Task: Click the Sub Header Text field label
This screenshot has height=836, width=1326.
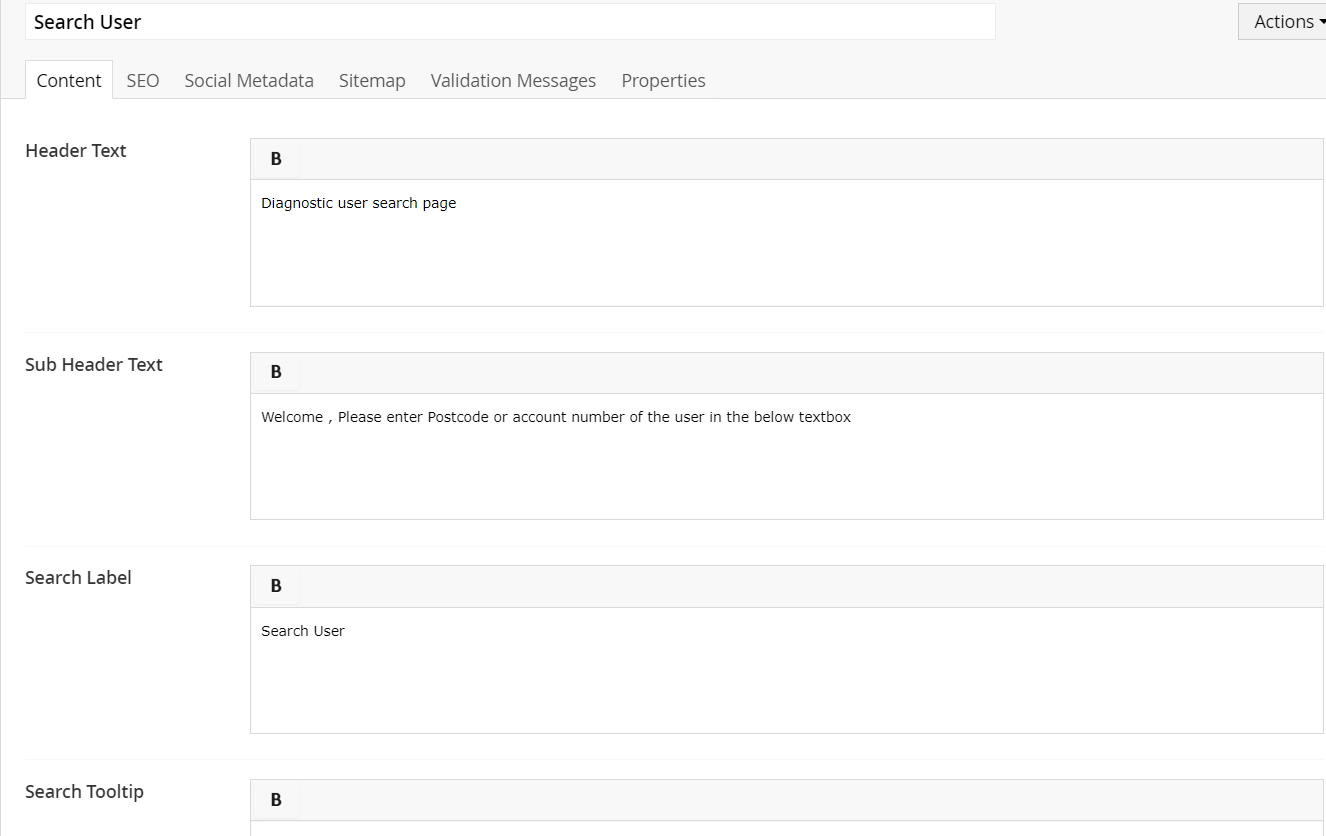Action: pyautogui.click(x=94, y=364)
